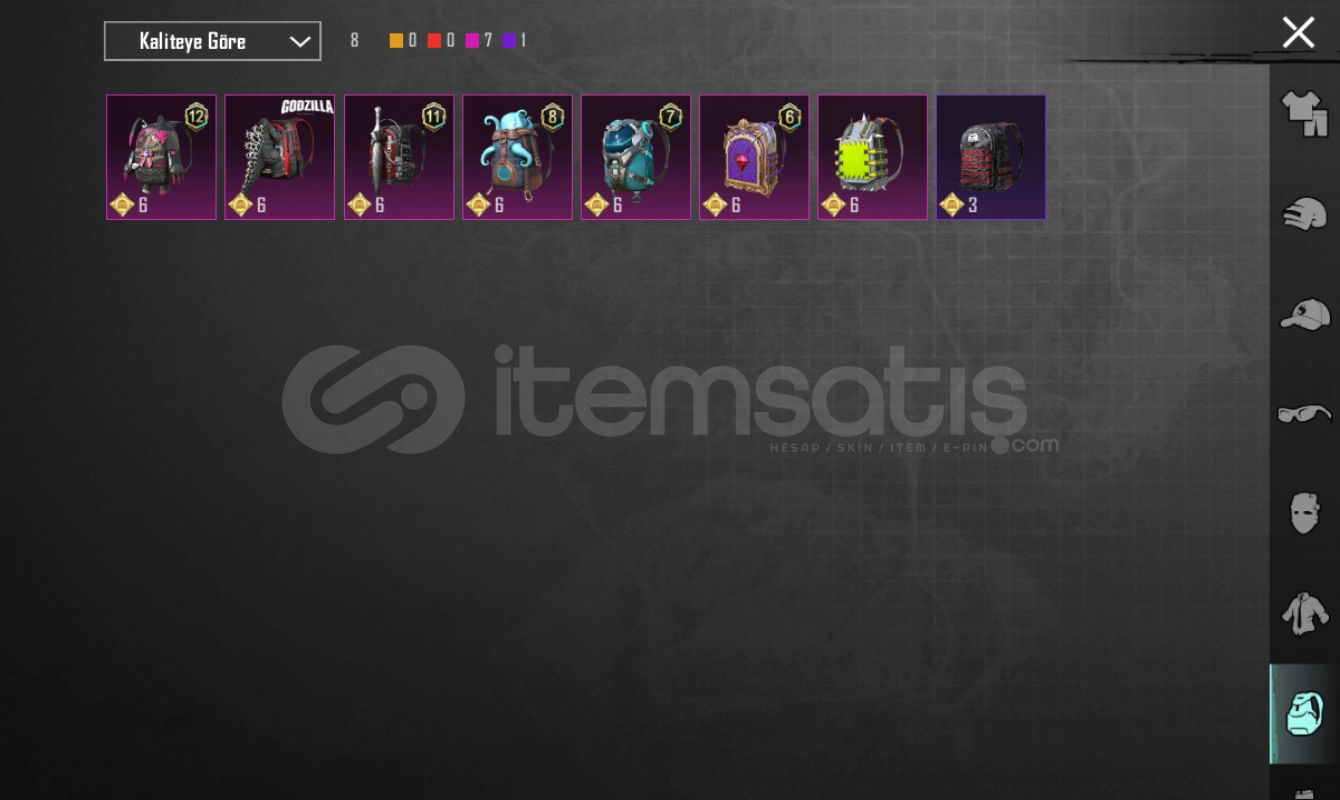
Task: Close the inventory with the X
Action: pos(1298,33)
